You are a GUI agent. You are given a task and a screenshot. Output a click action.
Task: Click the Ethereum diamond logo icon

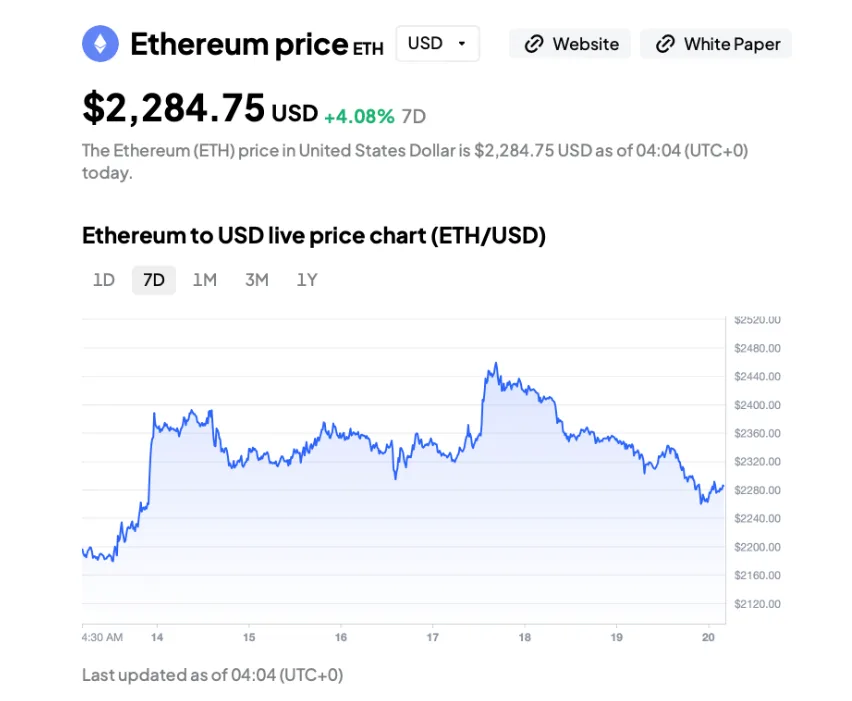tap(99, 44)
